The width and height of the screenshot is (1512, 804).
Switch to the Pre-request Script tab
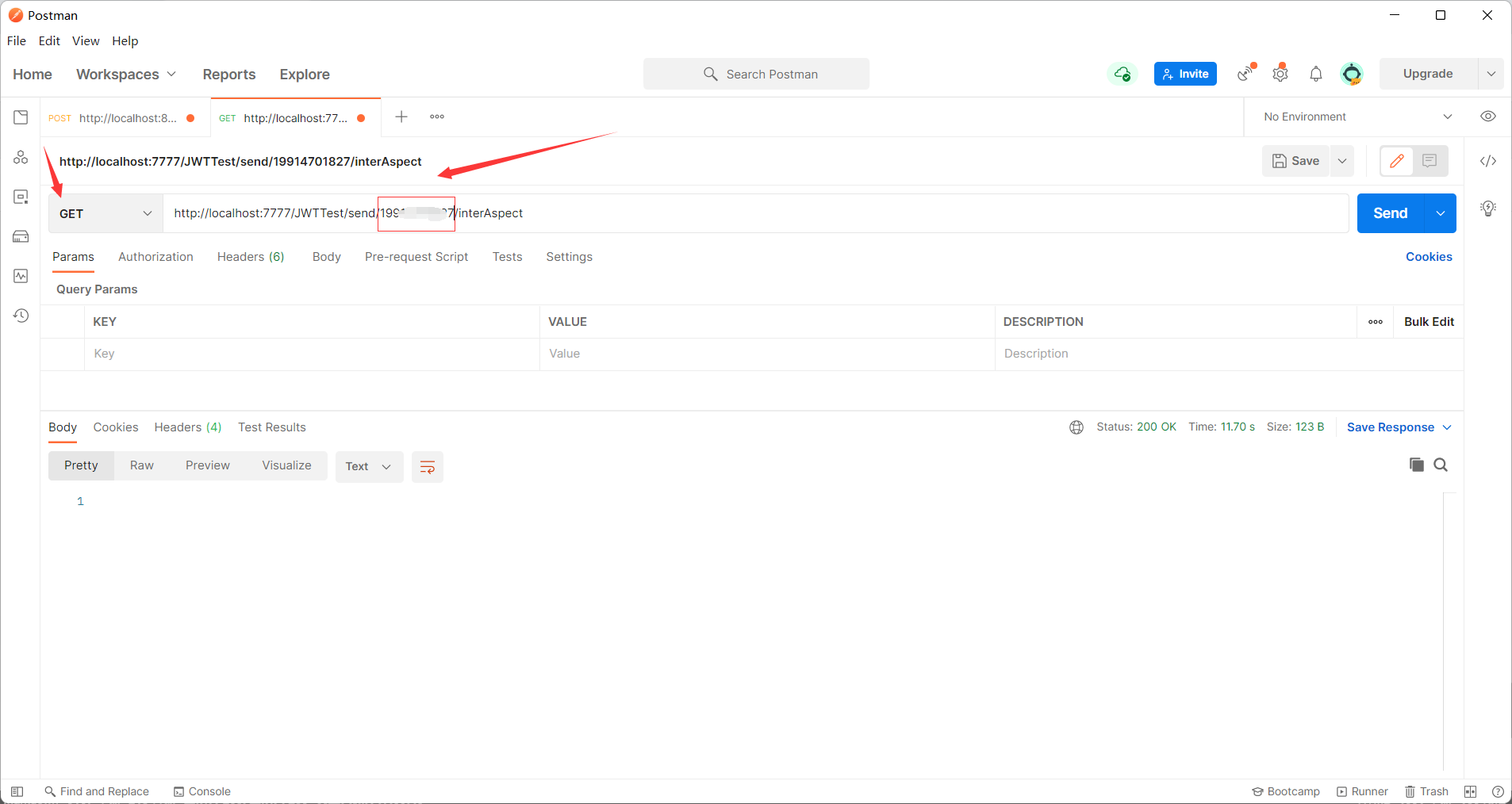pyautogui.click(x=416, y=257)
